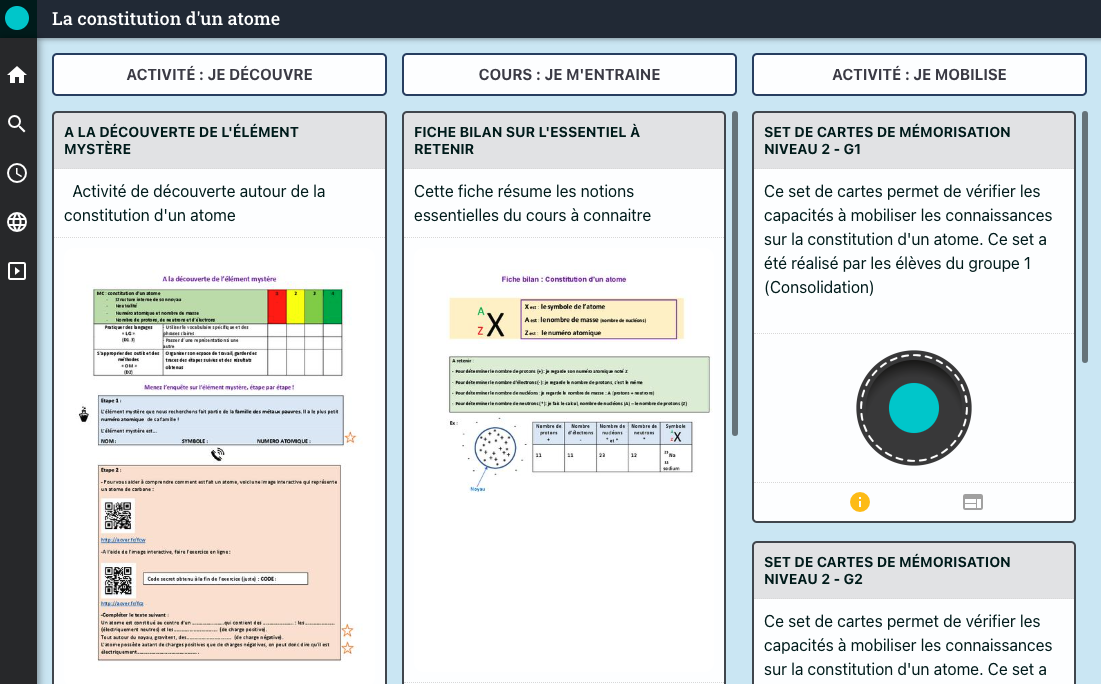Click scrollbar of the right JE MOBILISE column
The height and width of the screenshot is (684, 1101).
coord(1085,237)
